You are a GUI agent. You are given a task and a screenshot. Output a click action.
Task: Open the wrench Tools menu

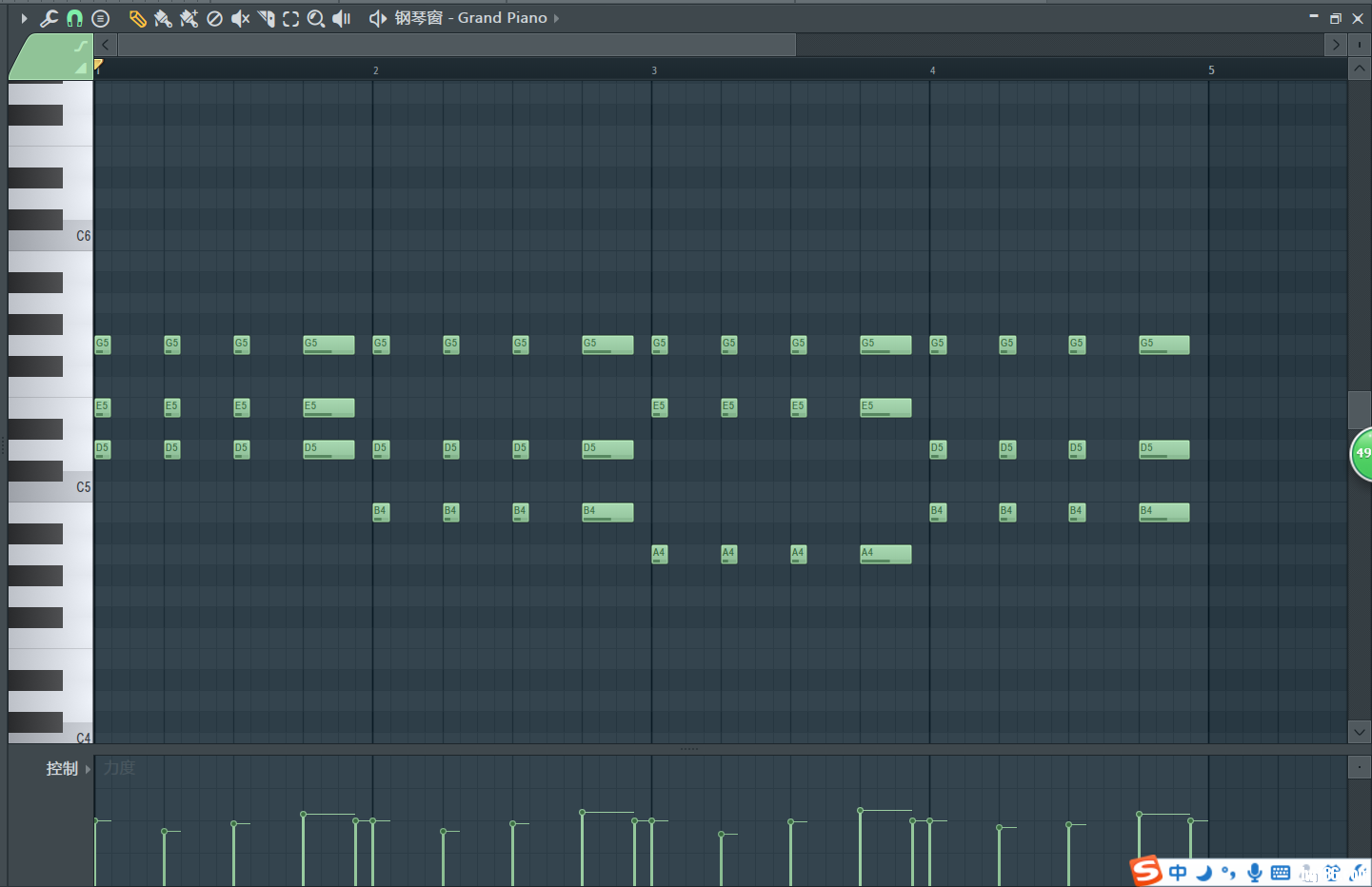[49, 18]
